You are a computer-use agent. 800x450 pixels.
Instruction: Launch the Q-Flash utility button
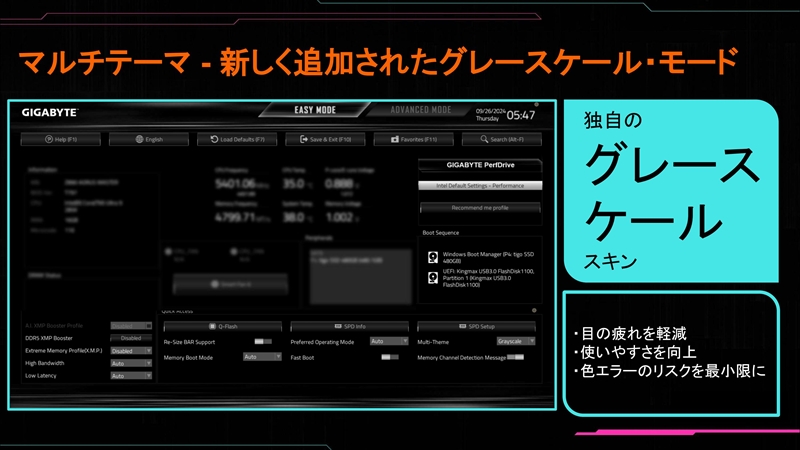(x=222, y=327)
